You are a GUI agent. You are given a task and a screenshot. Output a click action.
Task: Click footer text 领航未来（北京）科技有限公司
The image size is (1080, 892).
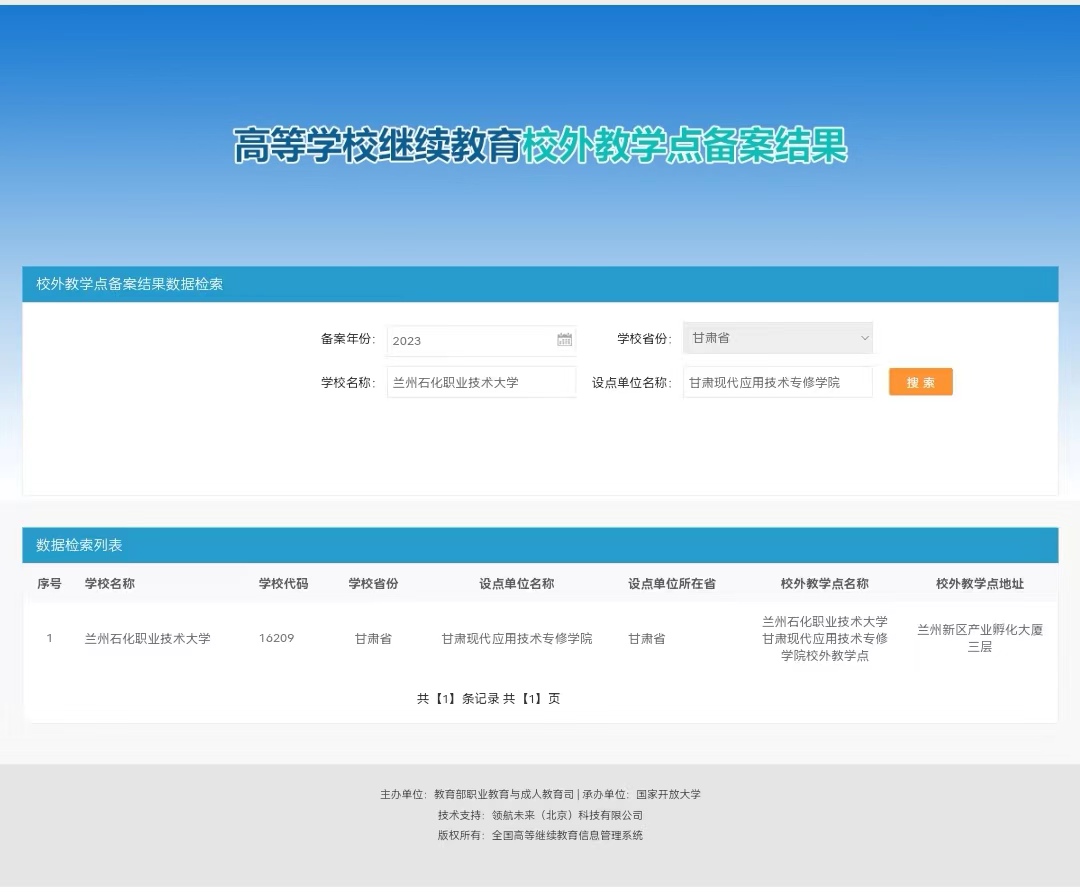coord(567,815)
